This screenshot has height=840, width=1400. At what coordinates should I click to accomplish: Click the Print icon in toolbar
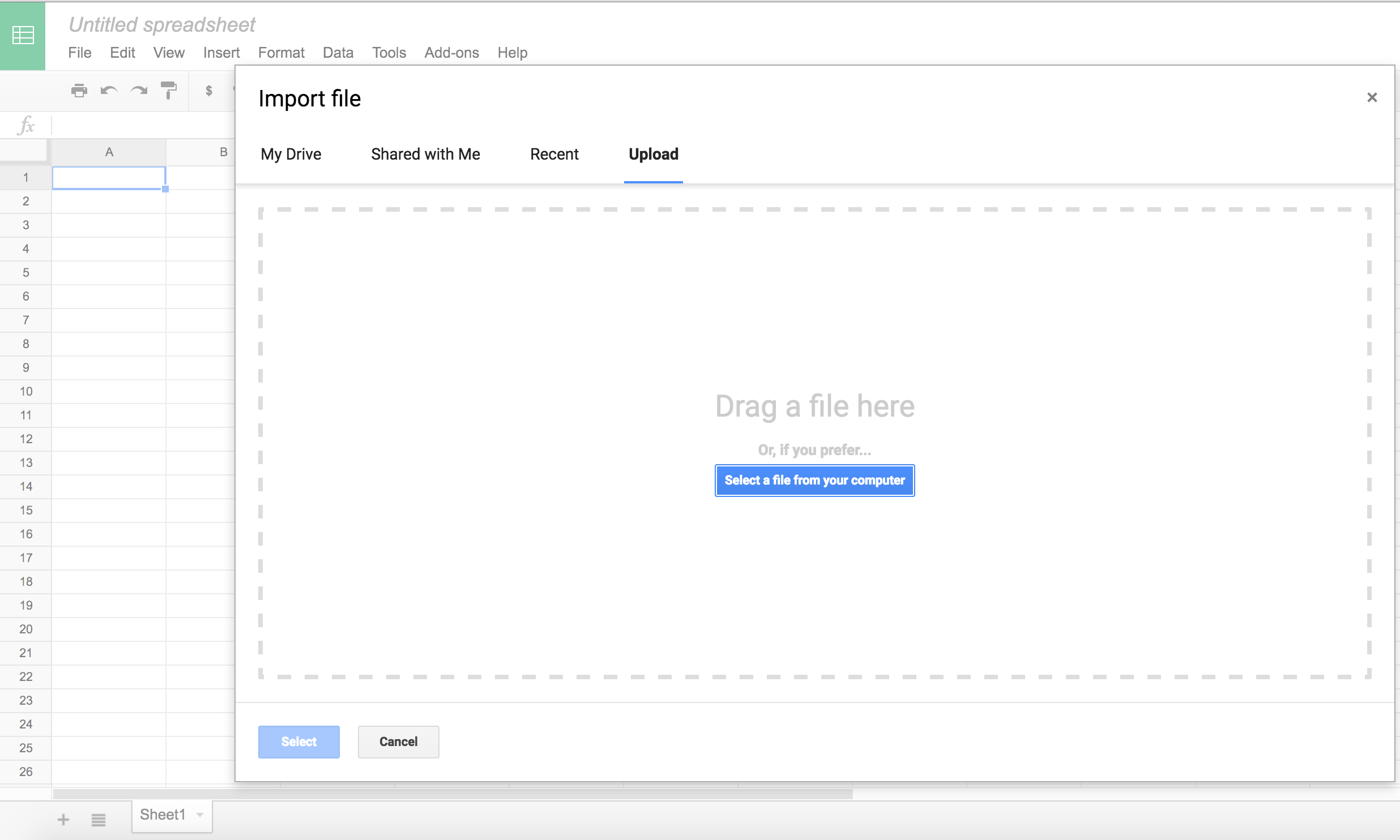[x=79, y=91]
